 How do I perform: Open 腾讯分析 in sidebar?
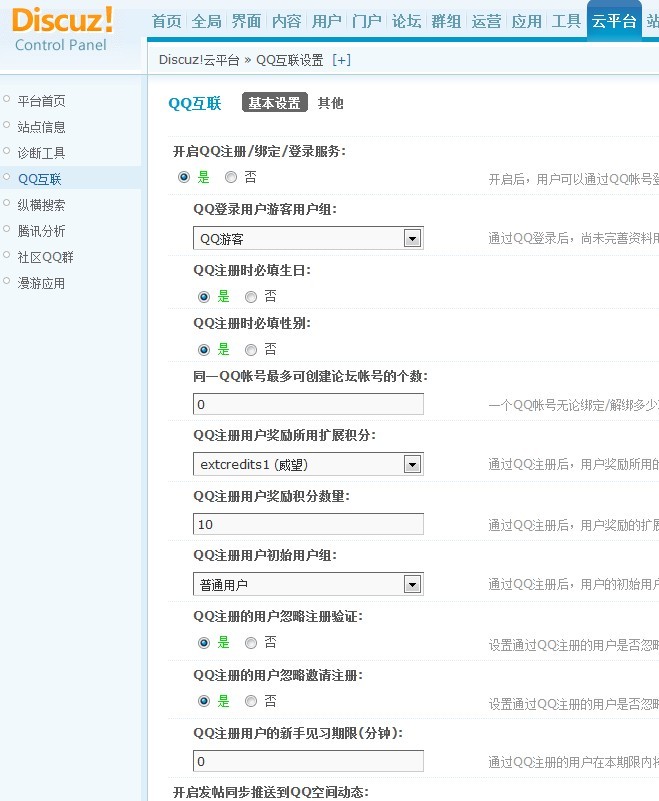click(x=41, y=231)
